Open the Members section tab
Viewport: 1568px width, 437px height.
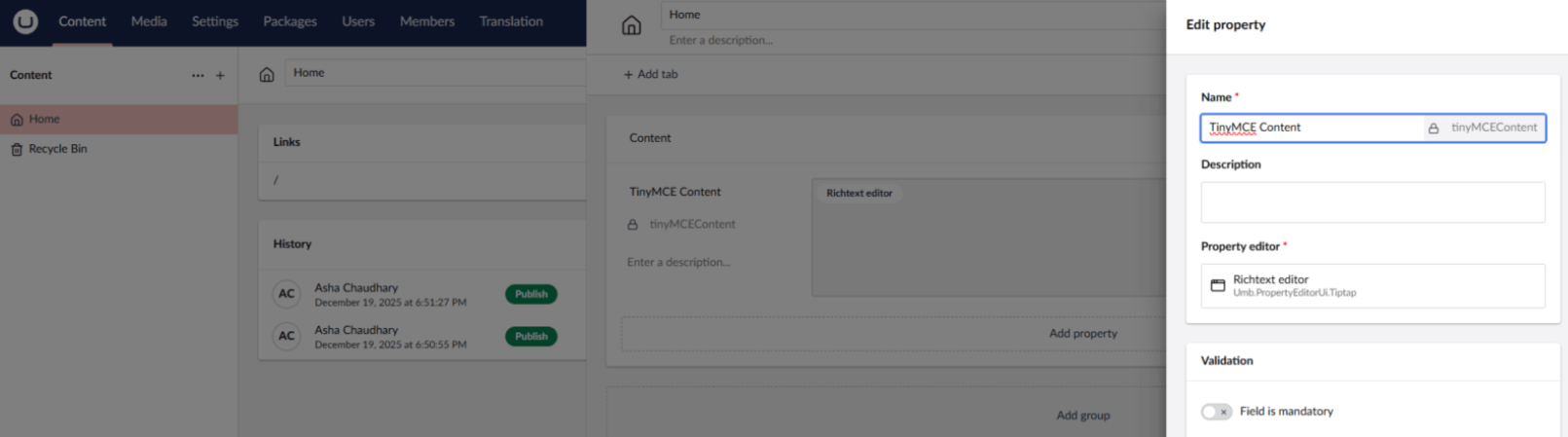coord(427,21)
